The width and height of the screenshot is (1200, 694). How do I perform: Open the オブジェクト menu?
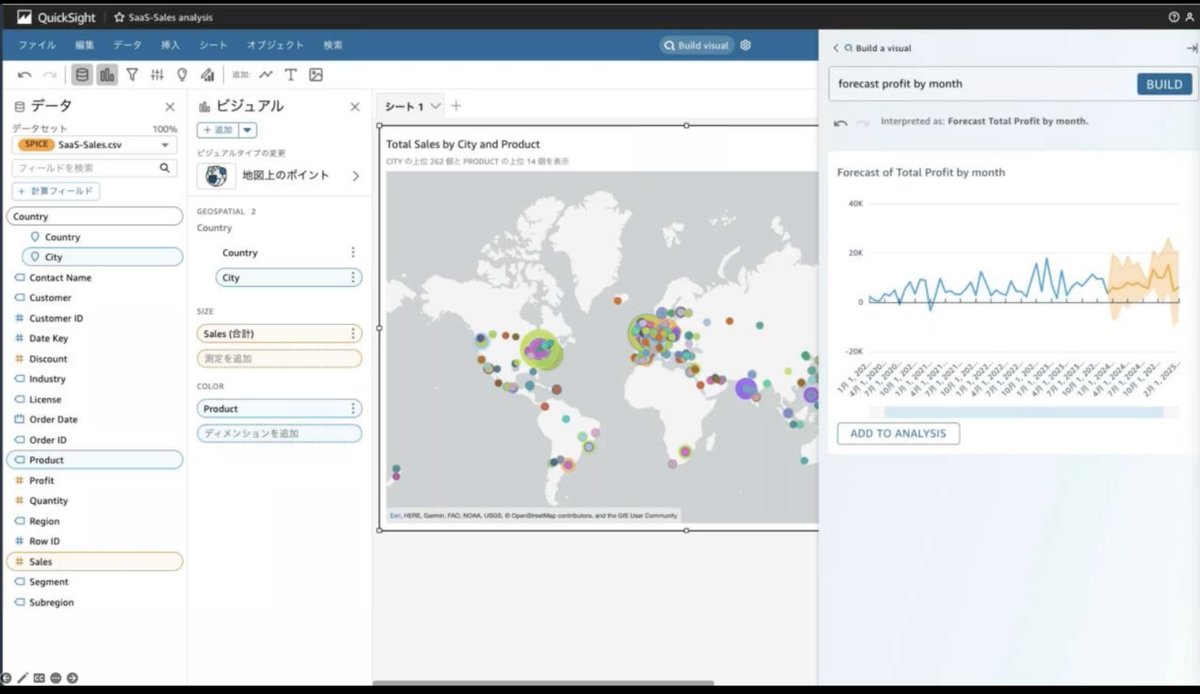click(x=275, y=45)
